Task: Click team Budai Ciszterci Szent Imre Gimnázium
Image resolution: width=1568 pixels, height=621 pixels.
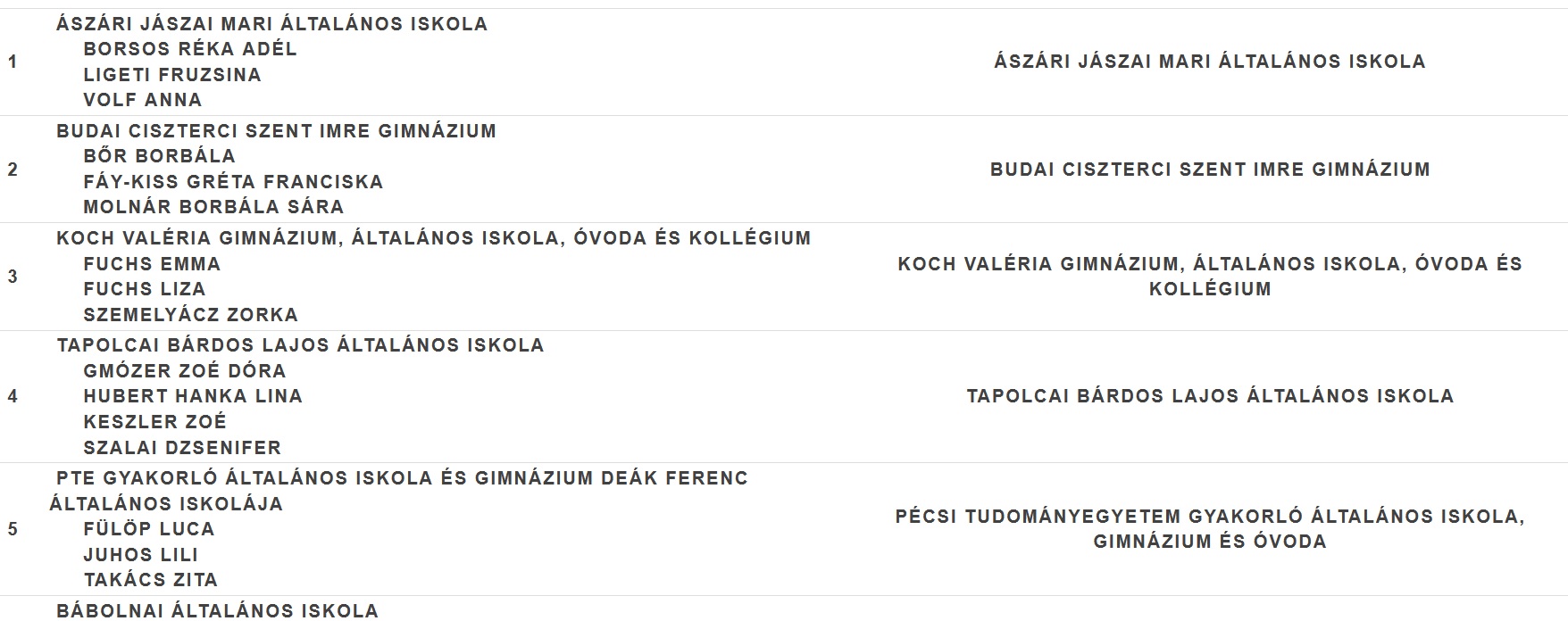Action: [277, 131]
